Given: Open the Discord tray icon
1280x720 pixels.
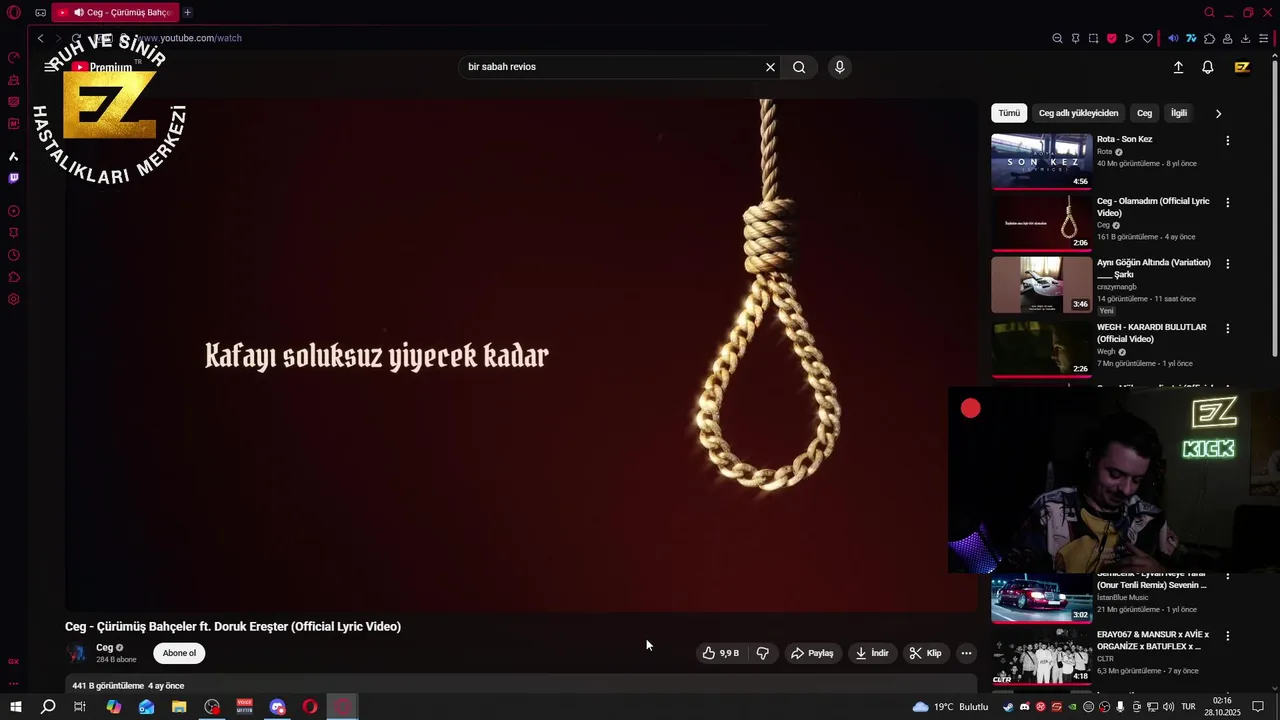Looking at the screenshot, I should 1024,707.
